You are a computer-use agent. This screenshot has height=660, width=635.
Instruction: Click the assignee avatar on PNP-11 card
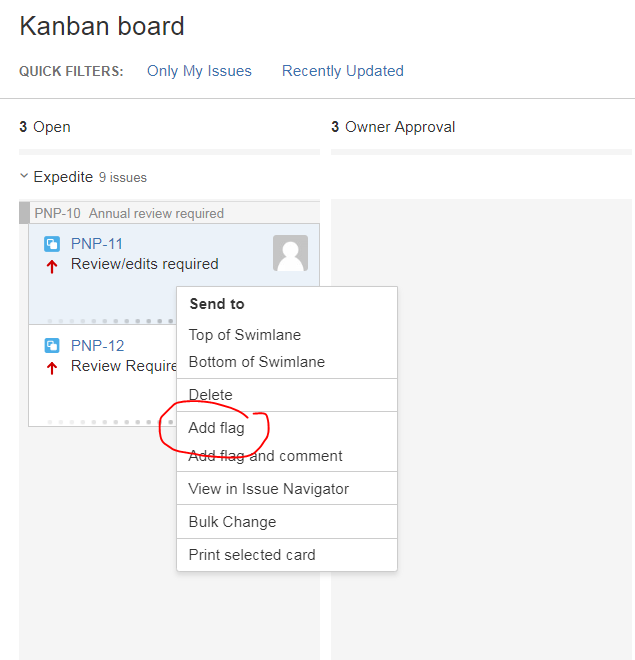(290, 253)
